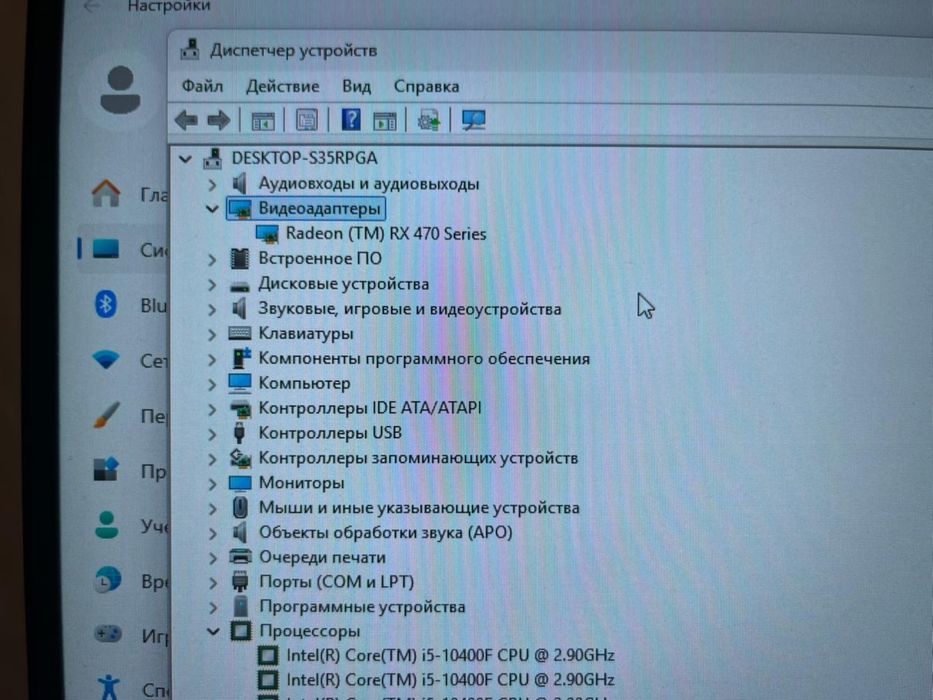This screenshot has height=700, width=933.
Task: Open the Home icon in Settings sidebar
Action: (x=106, y=193)
